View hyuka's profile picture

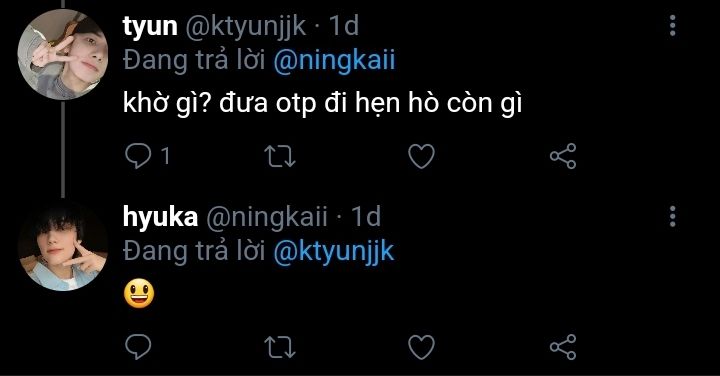click(63, 245)
